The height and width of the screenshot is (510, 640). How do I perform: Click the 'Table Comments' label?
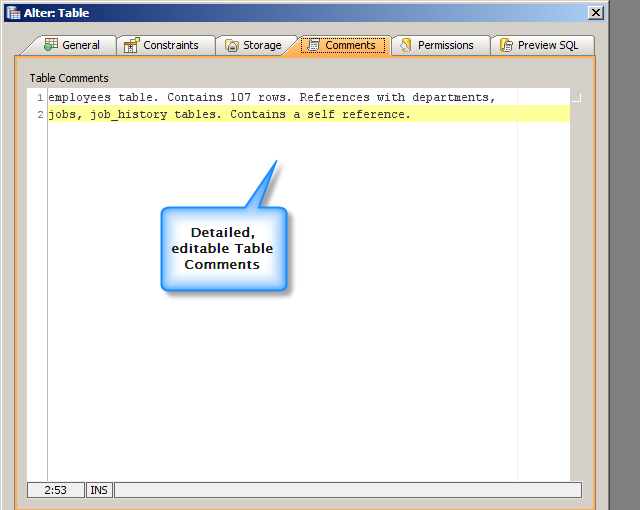(69, 78)
